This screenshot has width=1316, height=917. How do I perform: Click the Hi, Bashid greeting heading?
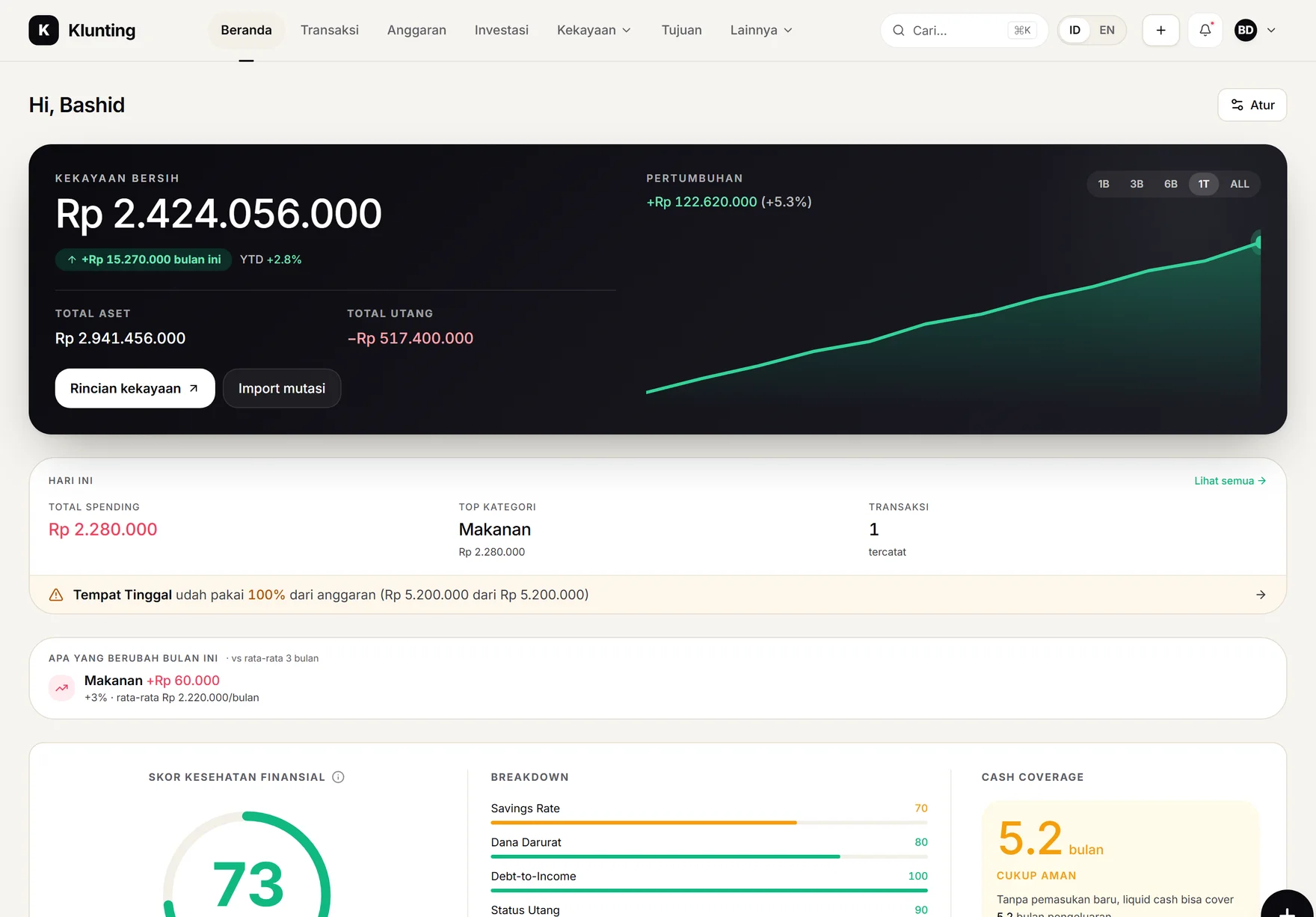click(x=77, y=105)
